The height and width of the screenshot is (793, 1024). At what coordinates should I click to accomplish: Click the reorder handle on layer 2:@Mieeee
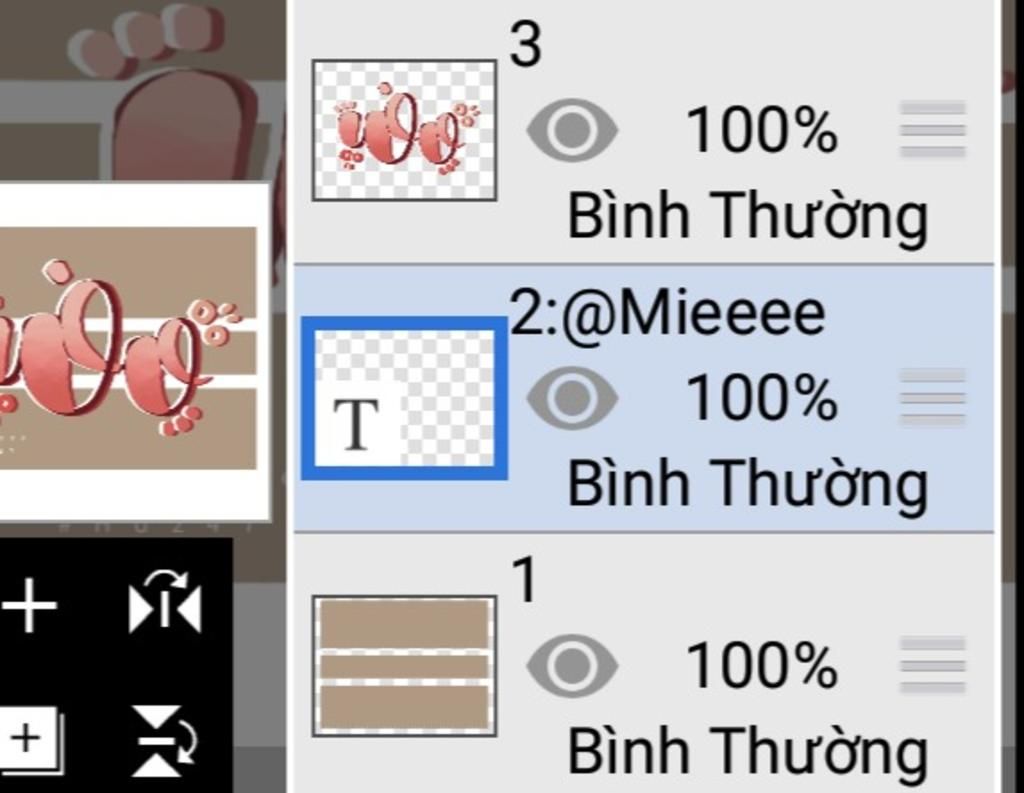pyautogui.click(x=932, y=397)
